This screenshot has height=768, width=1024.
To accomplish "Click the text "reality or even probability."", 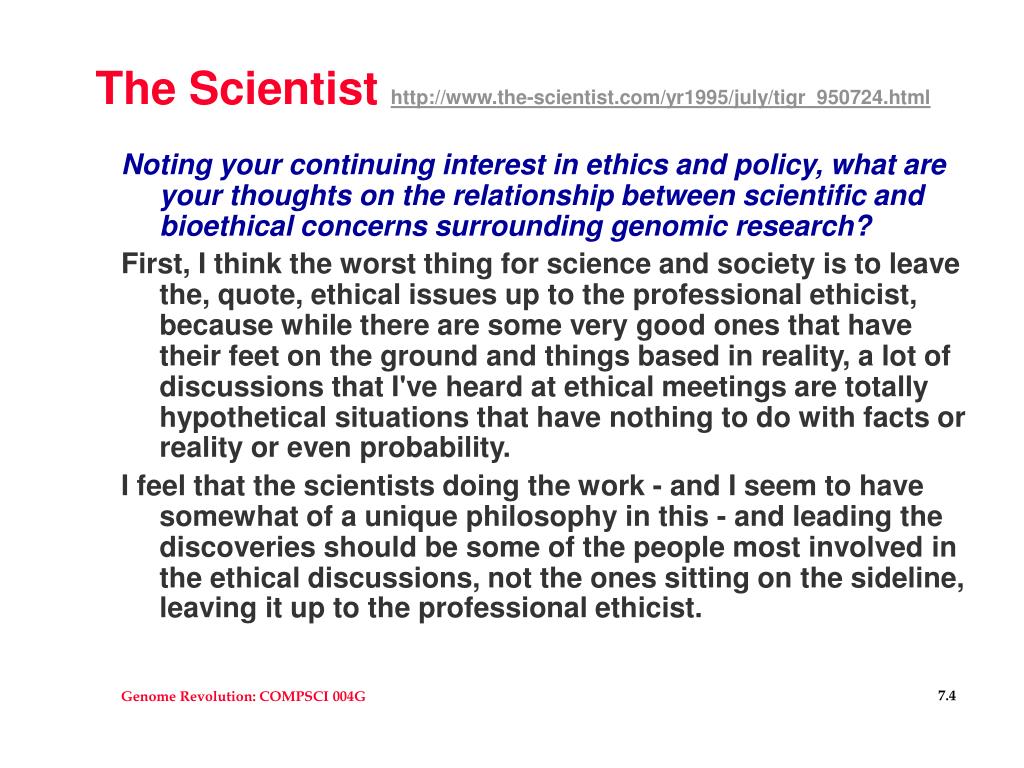I will click(334, 448).
